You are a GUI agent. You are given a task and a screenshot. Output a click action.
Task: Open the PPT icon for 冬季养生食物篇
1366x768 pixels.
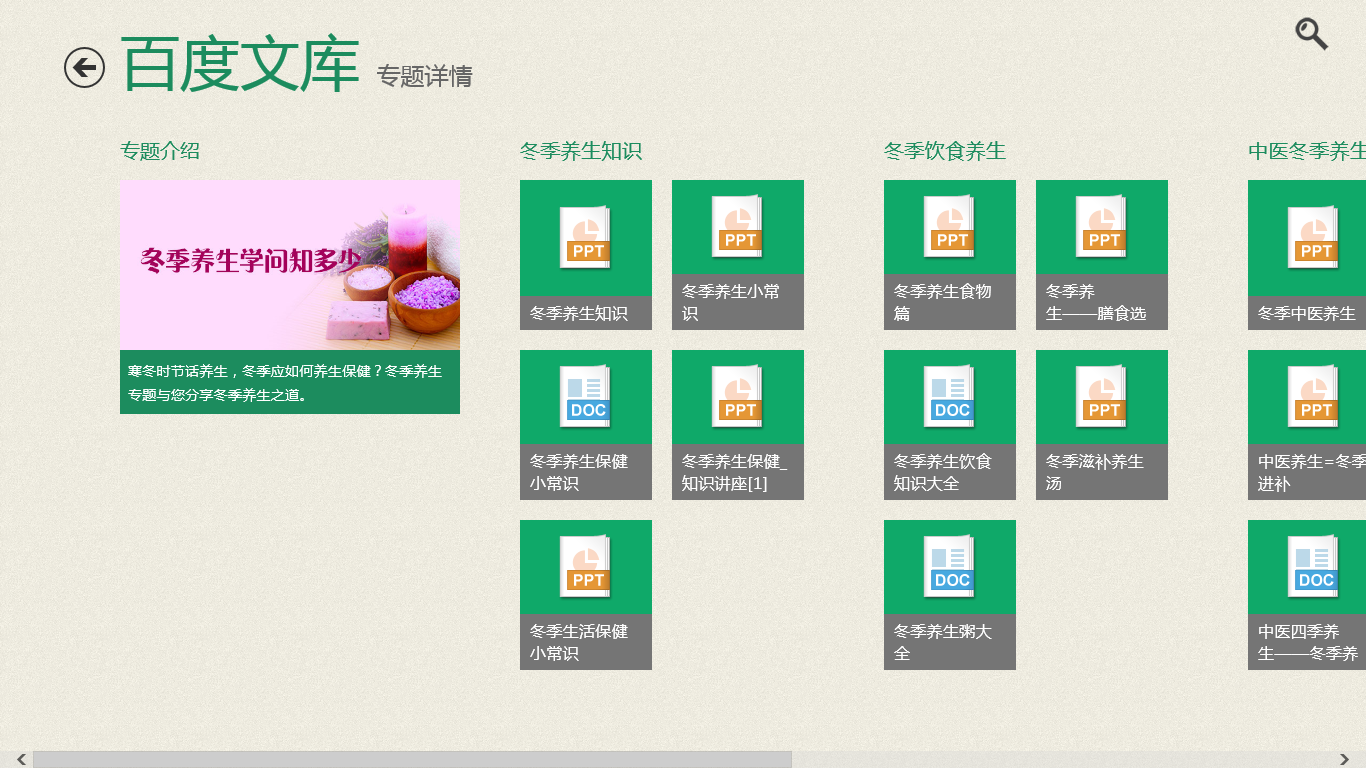pos(950,227)
